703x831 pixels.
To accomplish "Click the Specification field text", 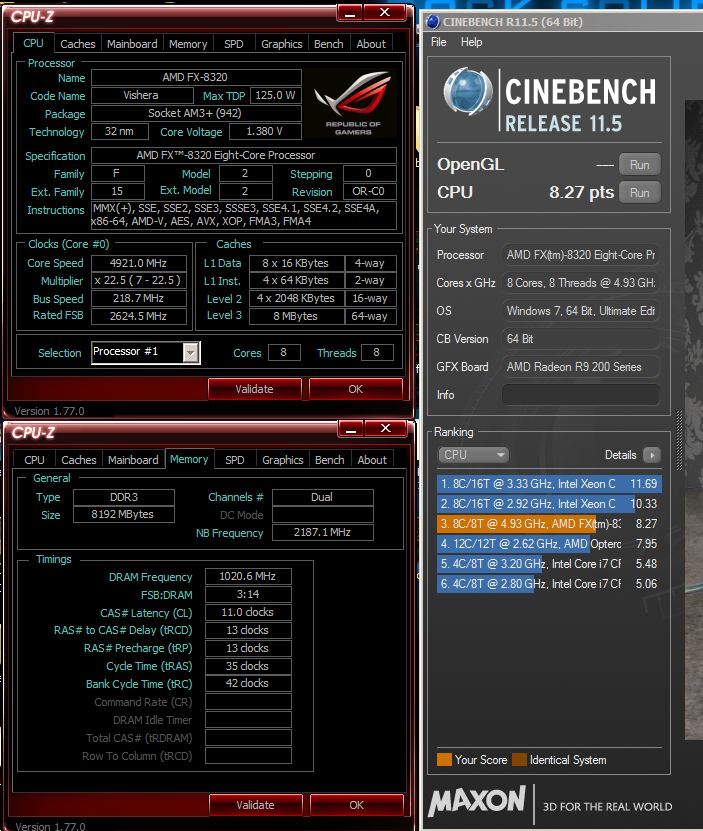I will [244, 155].
